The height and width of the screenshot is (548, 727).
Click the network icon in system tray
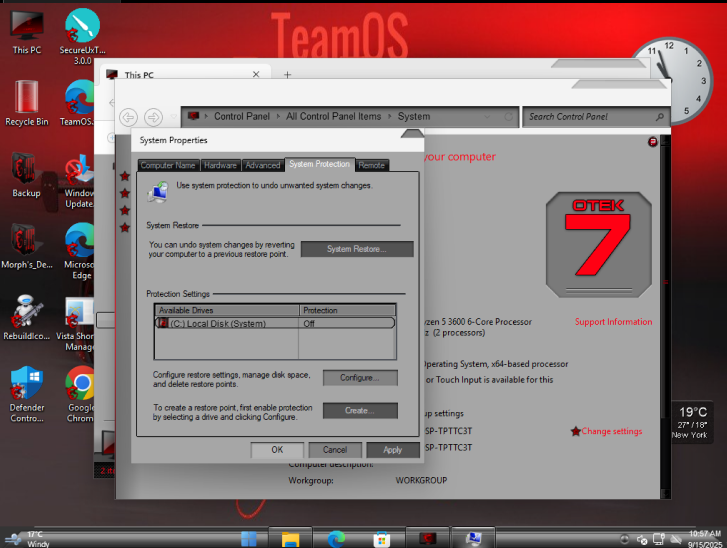click(658, 539)
